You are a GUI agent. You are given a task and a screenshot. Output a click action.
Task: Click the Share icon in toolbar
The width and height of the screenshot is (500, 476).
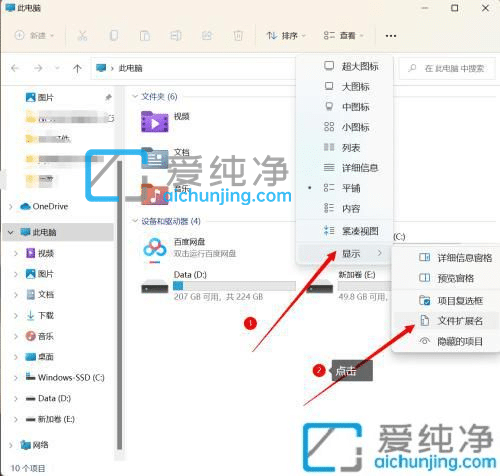pos(207,35)
